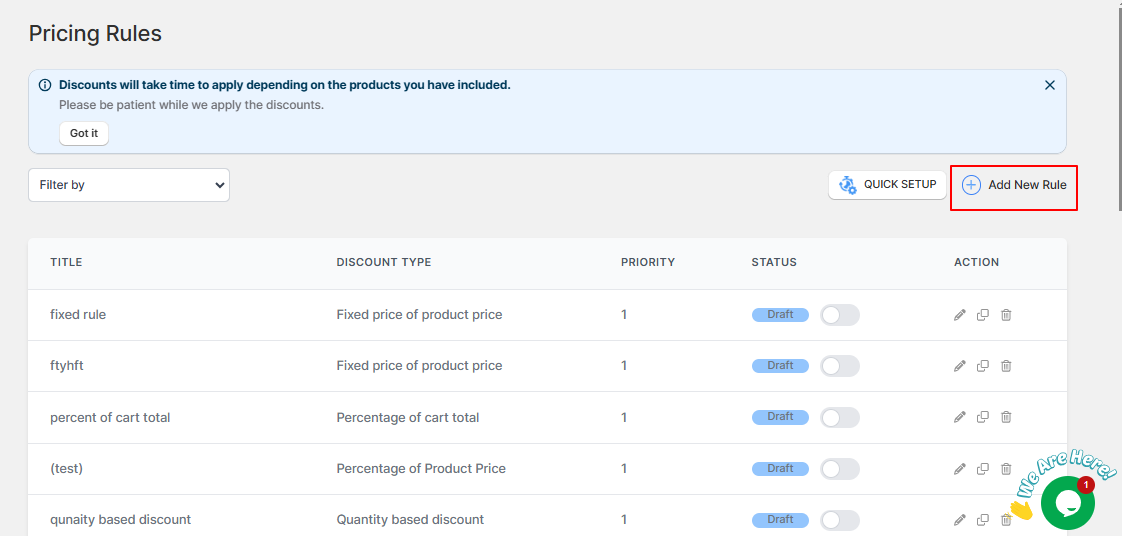Open the 'Filter by' dropdown
Screen dimensions: 1122x536
click(129, 185)
